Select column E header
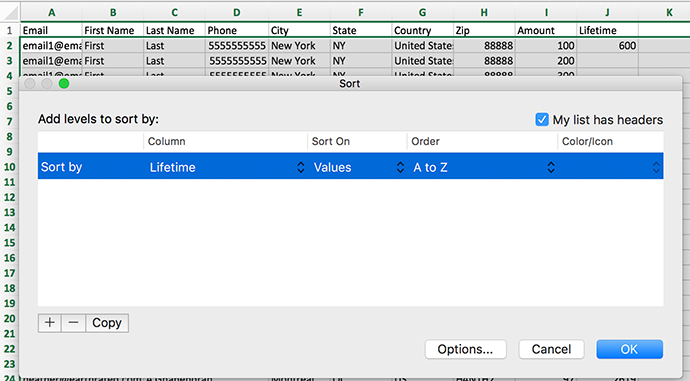The width and height of the screenshot is (690, 381). click(299, 12)
